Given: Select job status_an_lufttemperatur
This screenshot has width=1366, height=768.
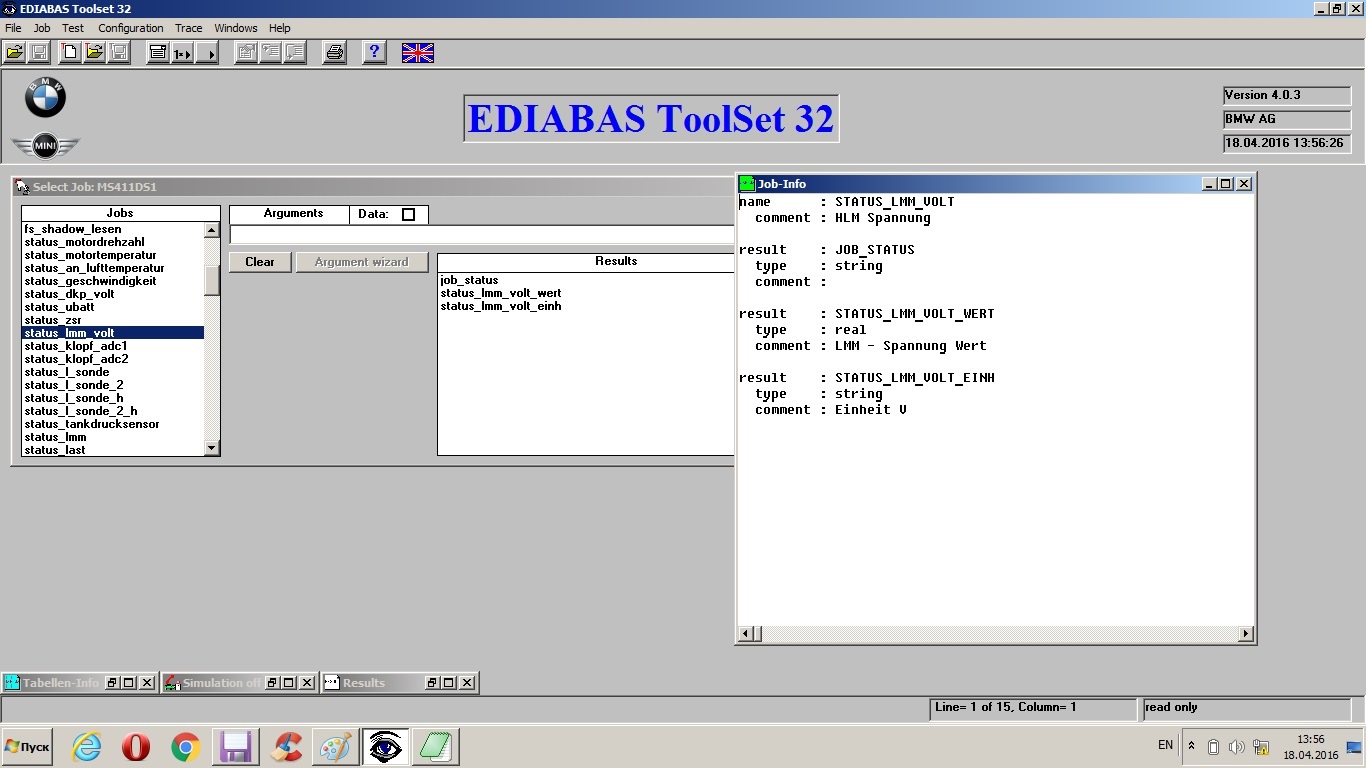Looking at the screenshot, I should click(x=94, y=268).
